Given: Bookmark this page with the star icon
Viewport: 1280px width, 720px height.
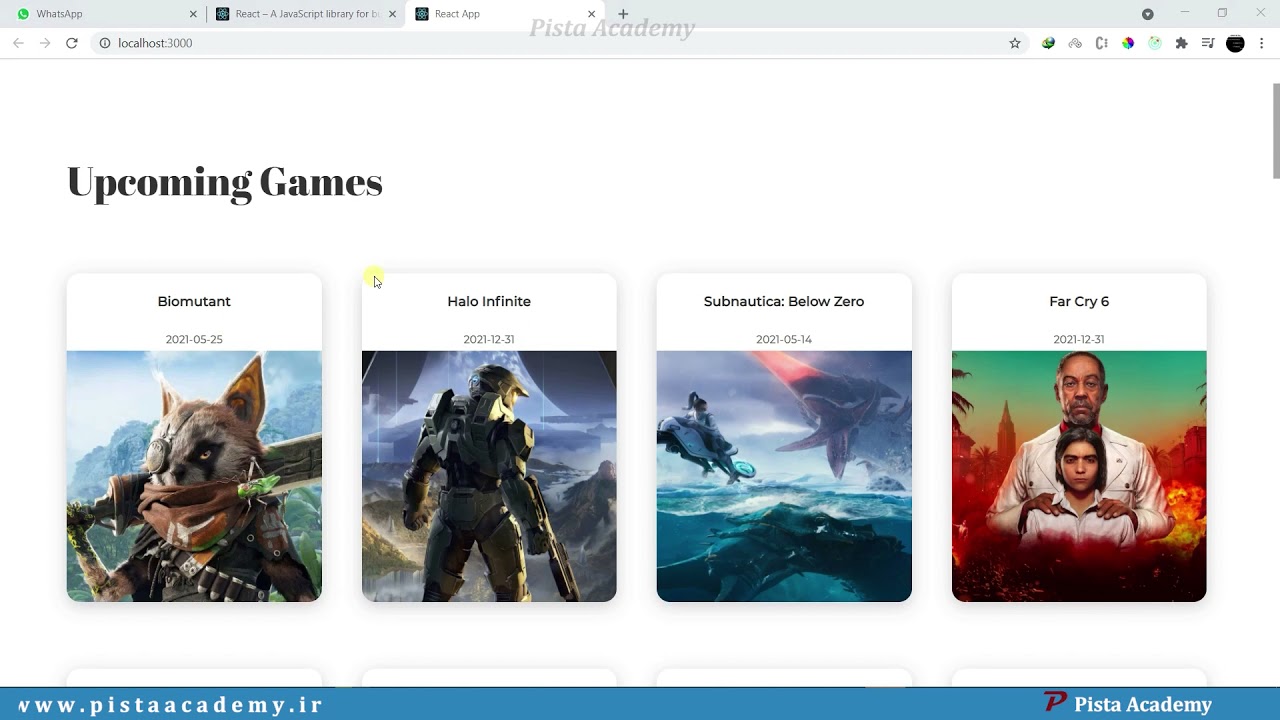Looking at the screenshot, I should (1015, 43).
